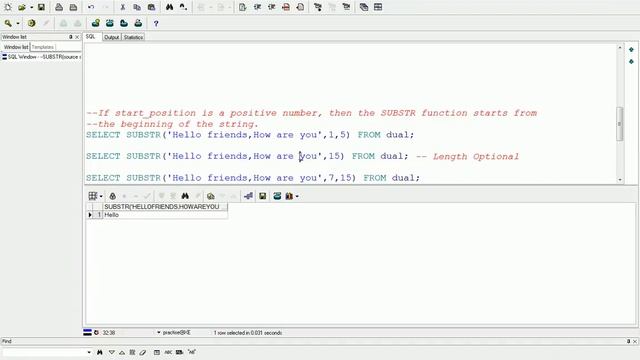Click the teal database icon in results toolbar

pos(277,196)
